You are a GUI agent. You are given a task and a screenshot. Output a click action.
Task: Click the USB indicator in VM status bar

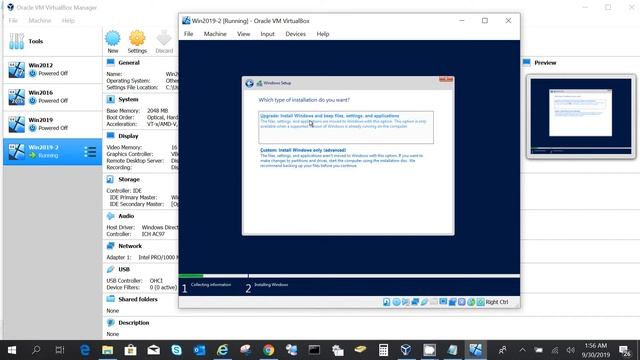click(424, 302)
